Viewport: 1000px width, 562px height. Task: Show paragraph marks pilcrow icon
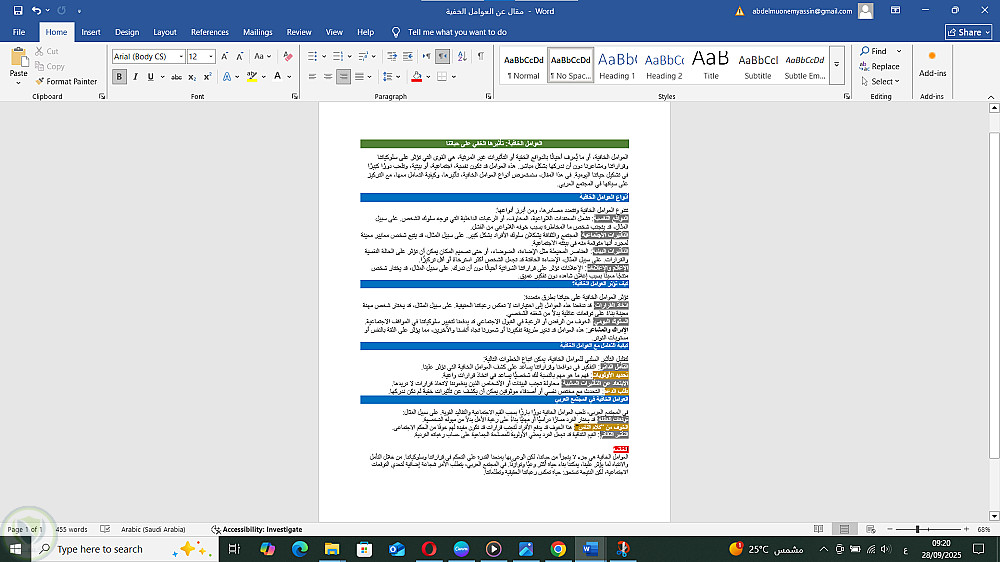[x=481, y=56]
